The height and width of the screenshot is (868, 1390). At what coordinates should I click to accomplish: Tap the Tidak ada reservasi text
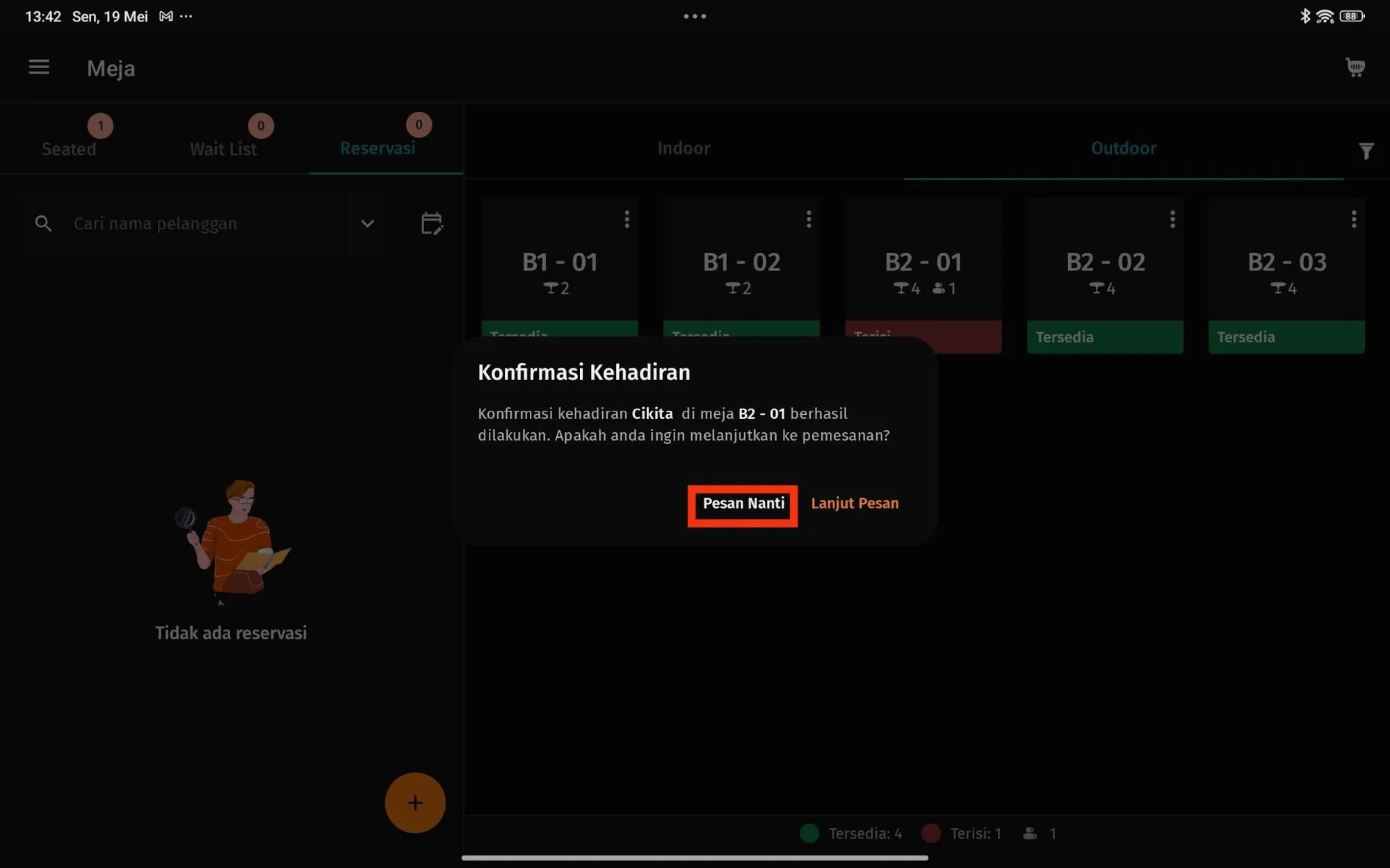click(231, 633)
